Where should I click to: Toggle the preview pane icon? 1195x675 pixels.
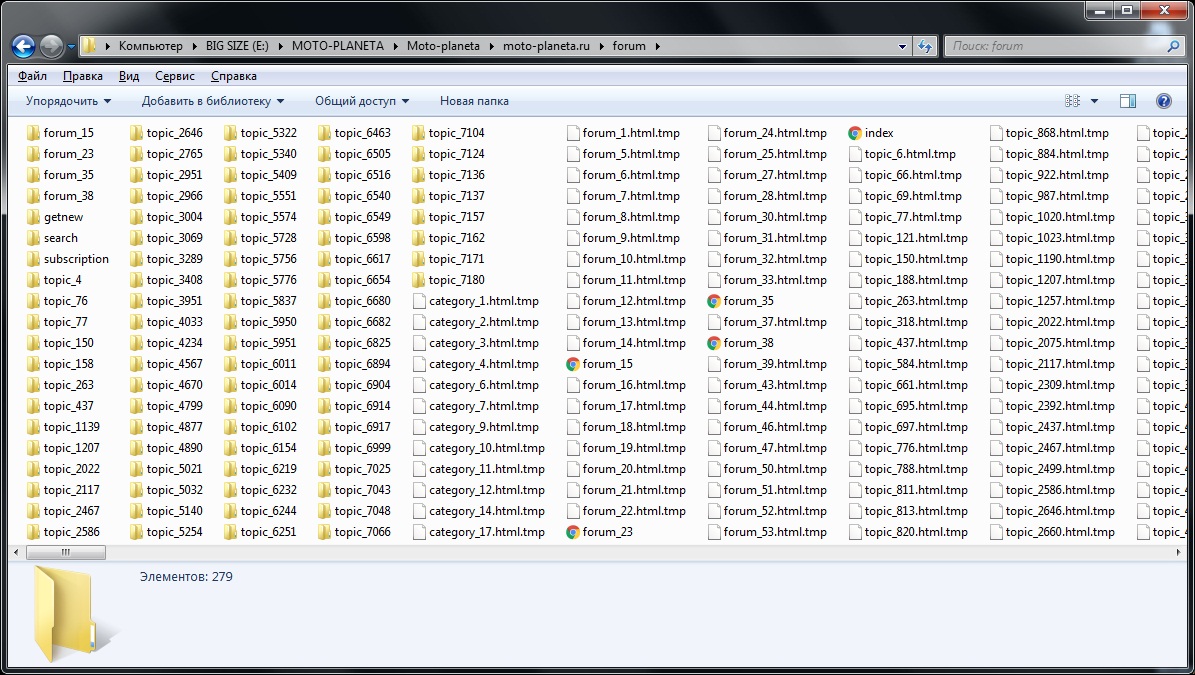(x=1128, y=101)
